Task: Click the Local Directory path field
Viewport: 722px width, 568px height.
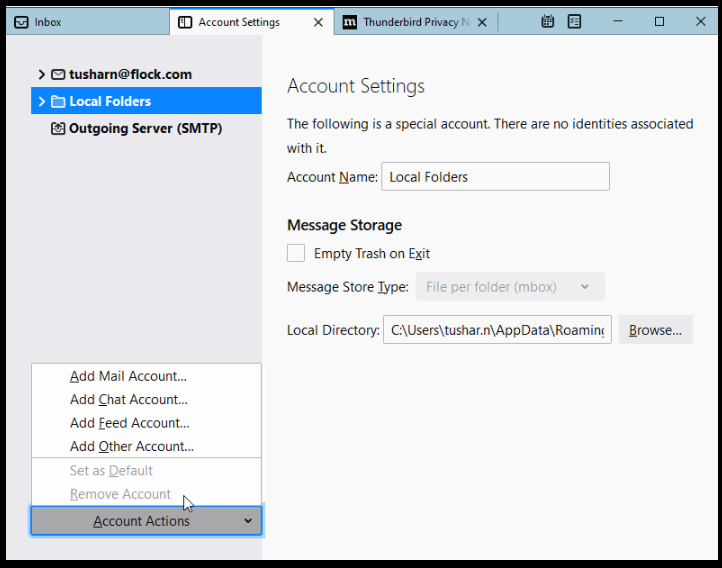Action: pyautogui.click(x=497, y=330)
